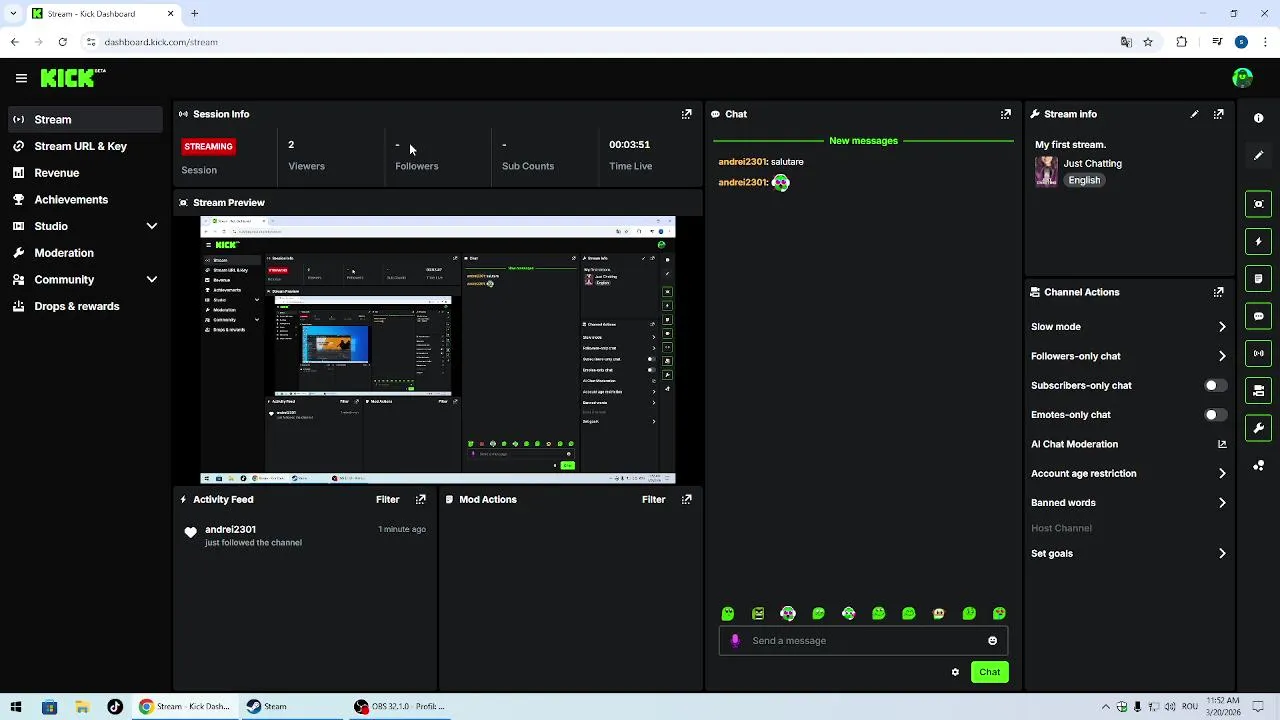Click the info icon in right sidebar

click(1258, 118)
